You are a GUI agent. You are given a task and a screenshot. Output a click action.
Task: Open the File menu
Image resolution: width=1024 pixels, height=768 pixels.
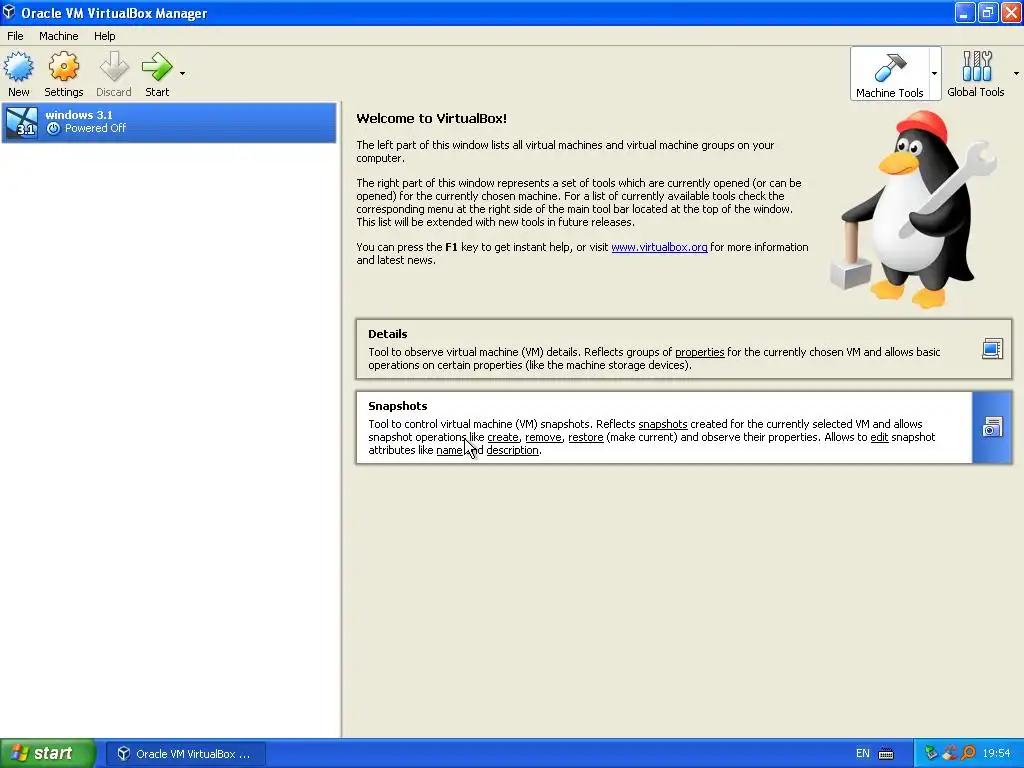15,36
